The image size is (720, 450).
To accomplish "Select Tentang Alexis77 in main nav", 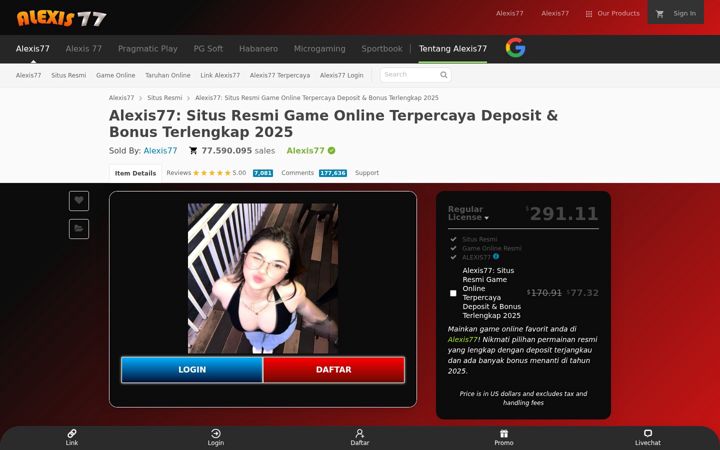I will (453, 49).
